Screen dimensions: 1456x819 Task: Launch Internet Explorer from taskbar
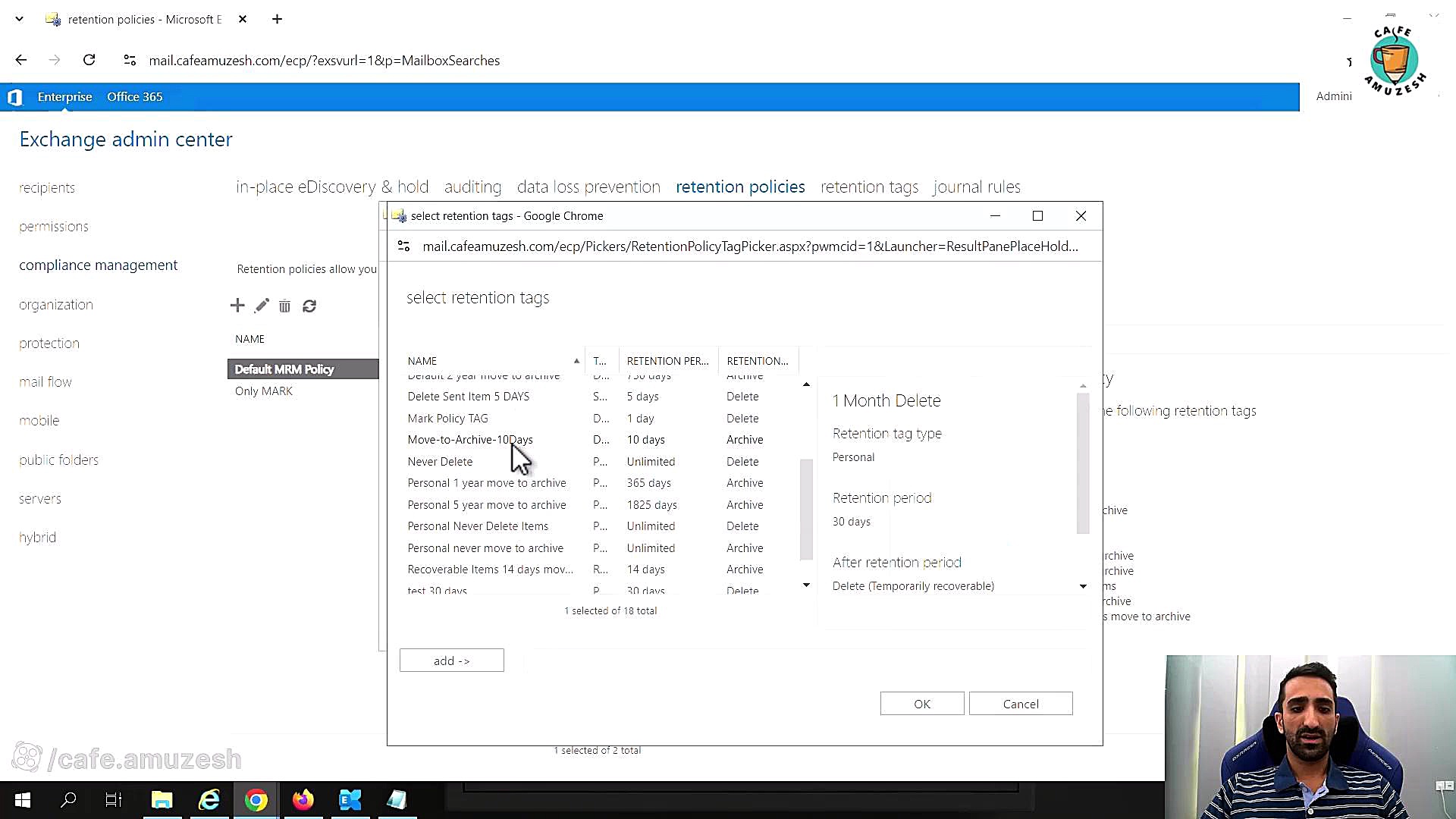pos(209,799)
